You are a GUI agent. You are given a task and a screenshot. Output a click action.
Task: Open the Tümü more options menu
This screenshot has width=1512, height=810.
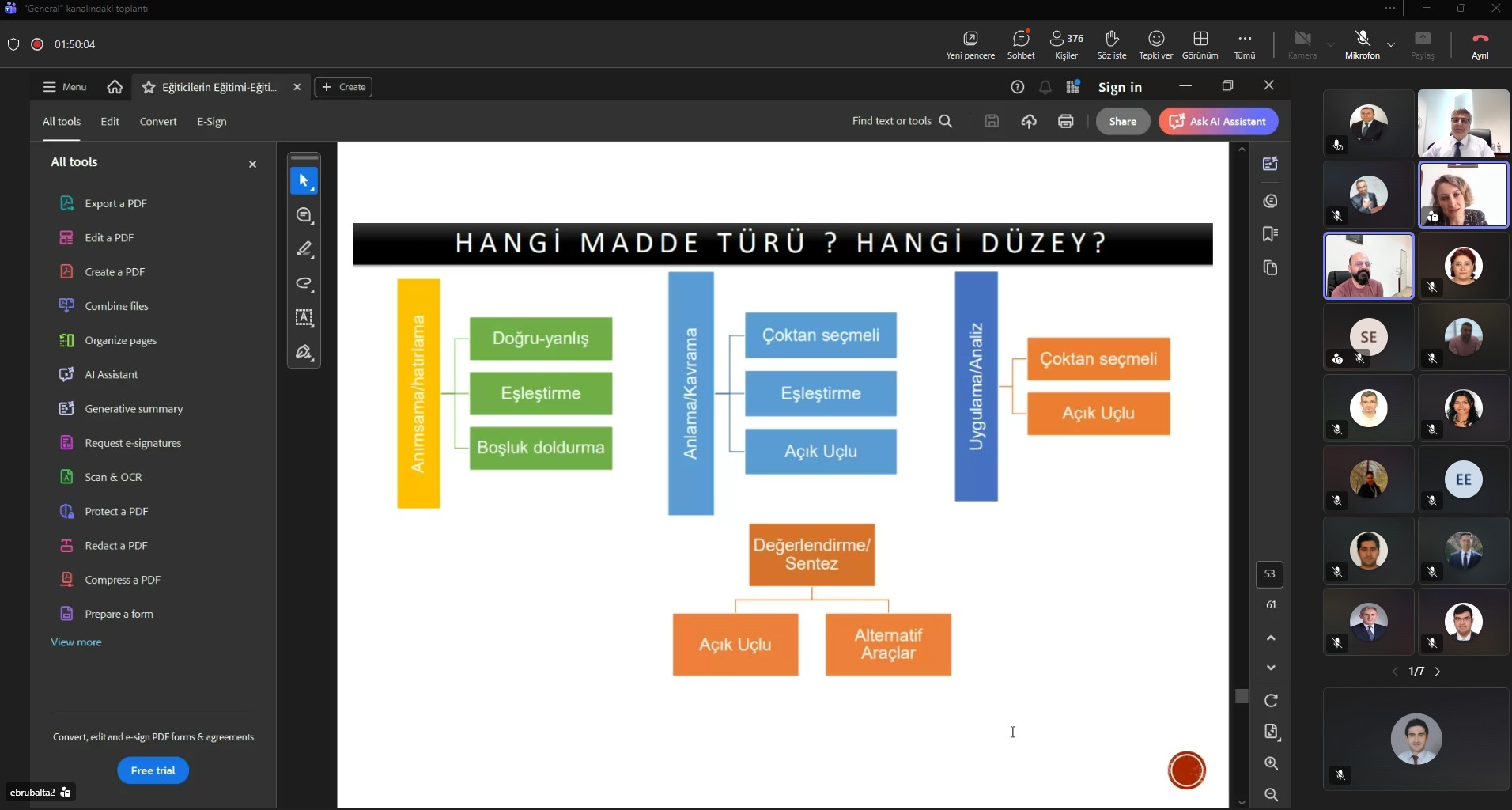(x=1245, y=44)
